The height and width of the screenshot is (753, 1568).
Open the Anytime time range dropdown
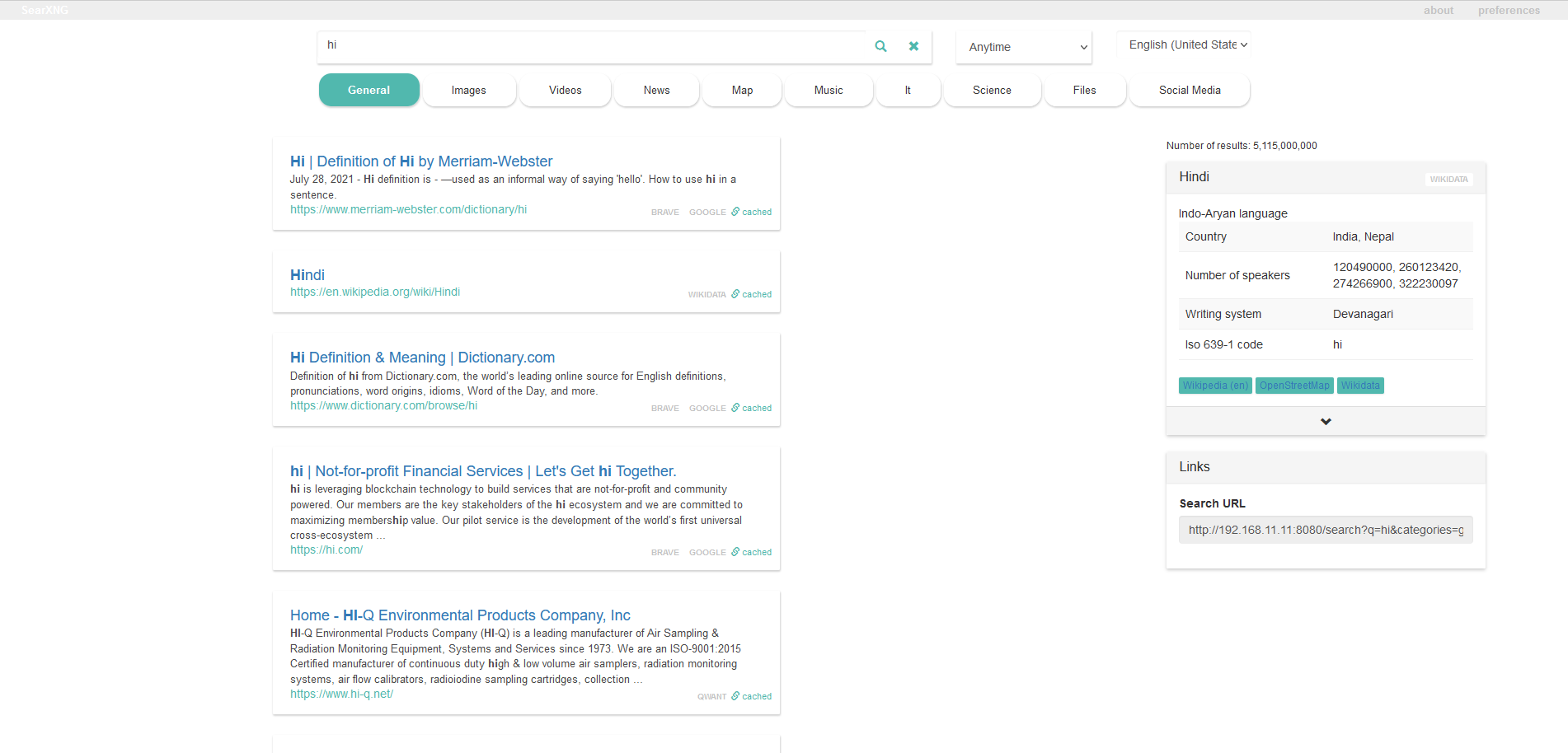[x=1023, y=47]
